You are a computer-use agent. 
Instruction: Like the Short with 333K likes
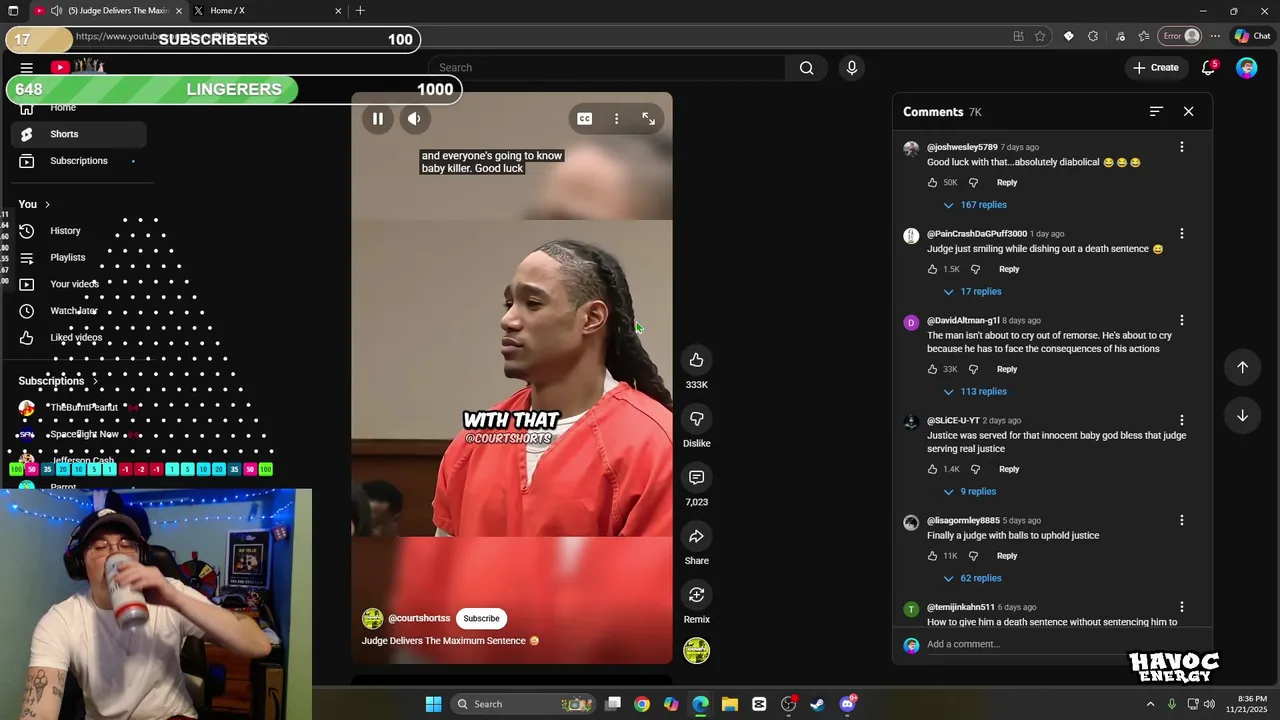(x=697, y=360)
